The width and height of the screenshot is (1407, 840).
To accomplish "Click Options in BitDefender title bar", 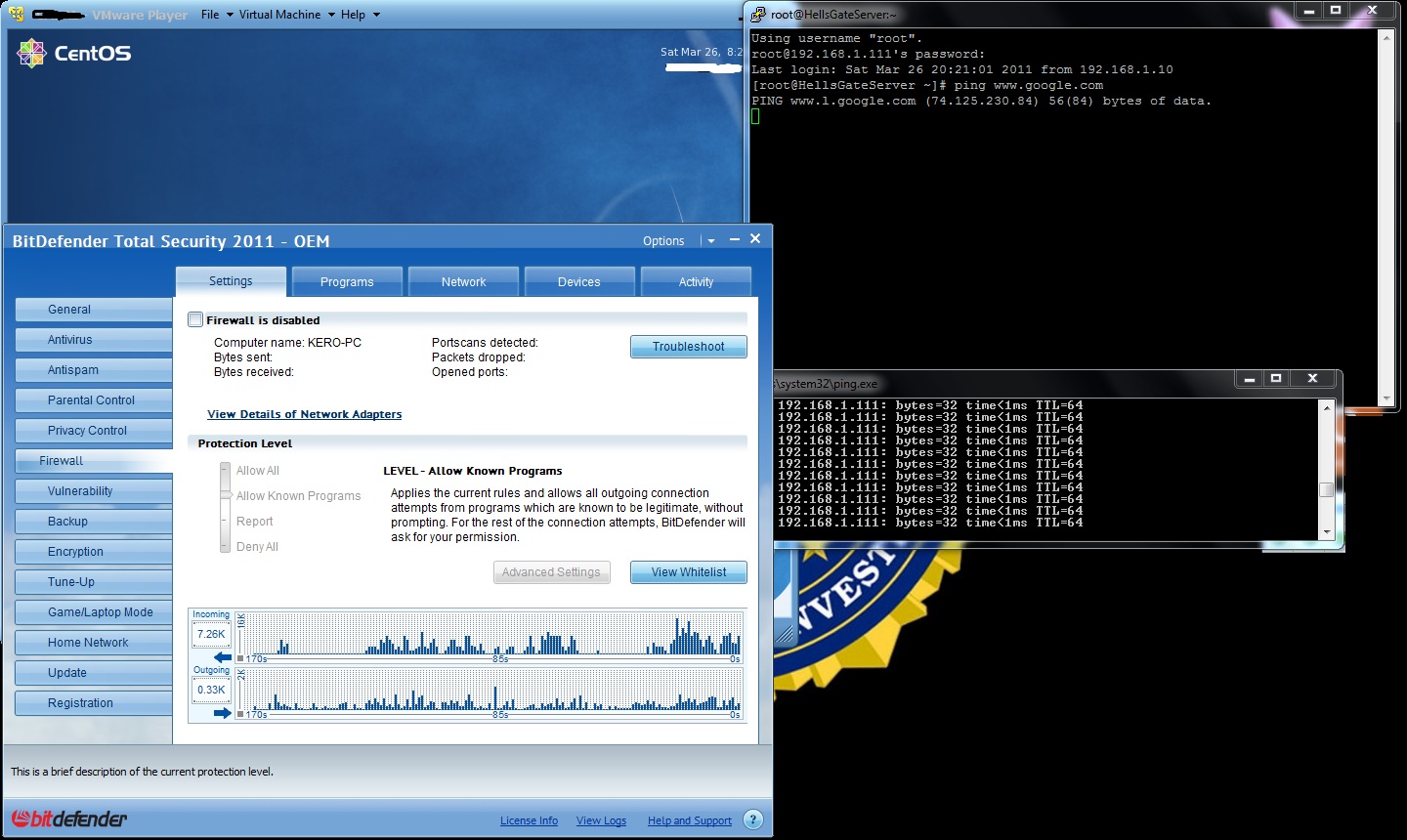I will (x=663, y=241).
